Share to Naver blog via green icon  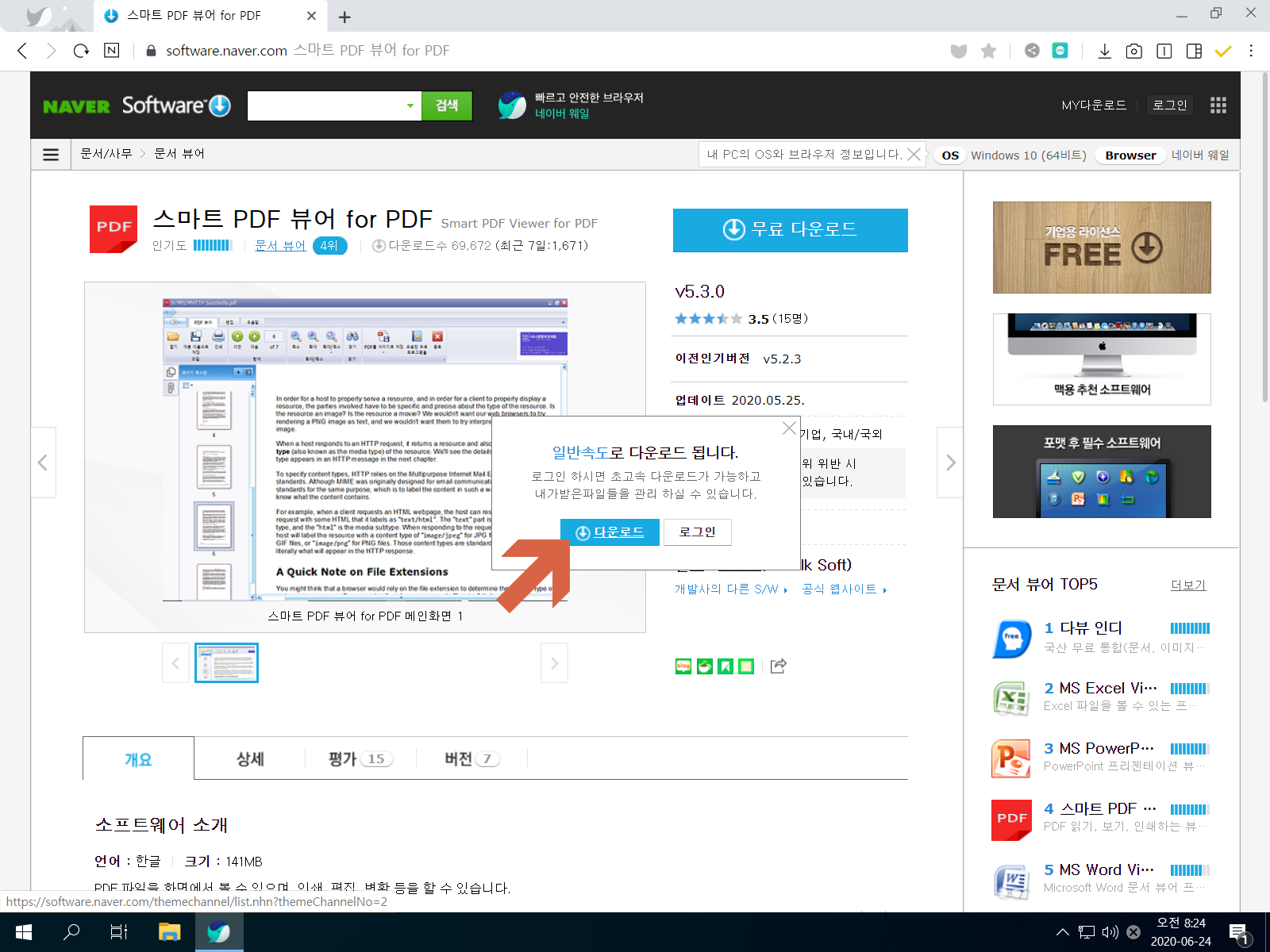point(683,666)
